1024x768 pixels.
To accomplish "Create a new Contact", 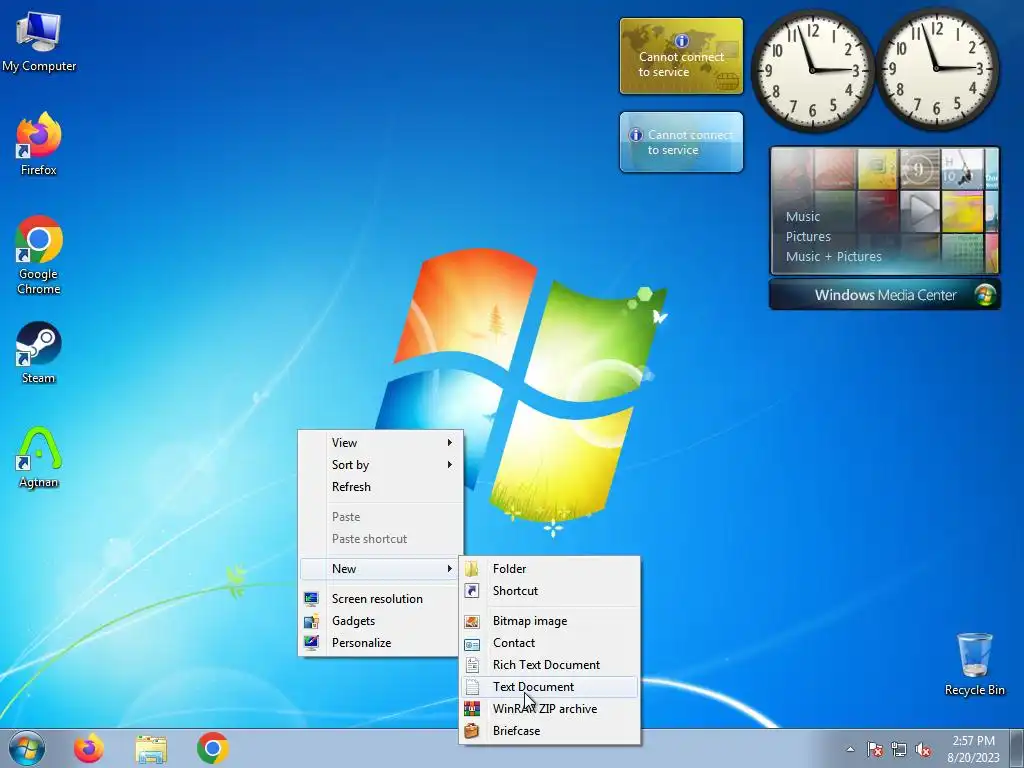I will coord(549,643).
